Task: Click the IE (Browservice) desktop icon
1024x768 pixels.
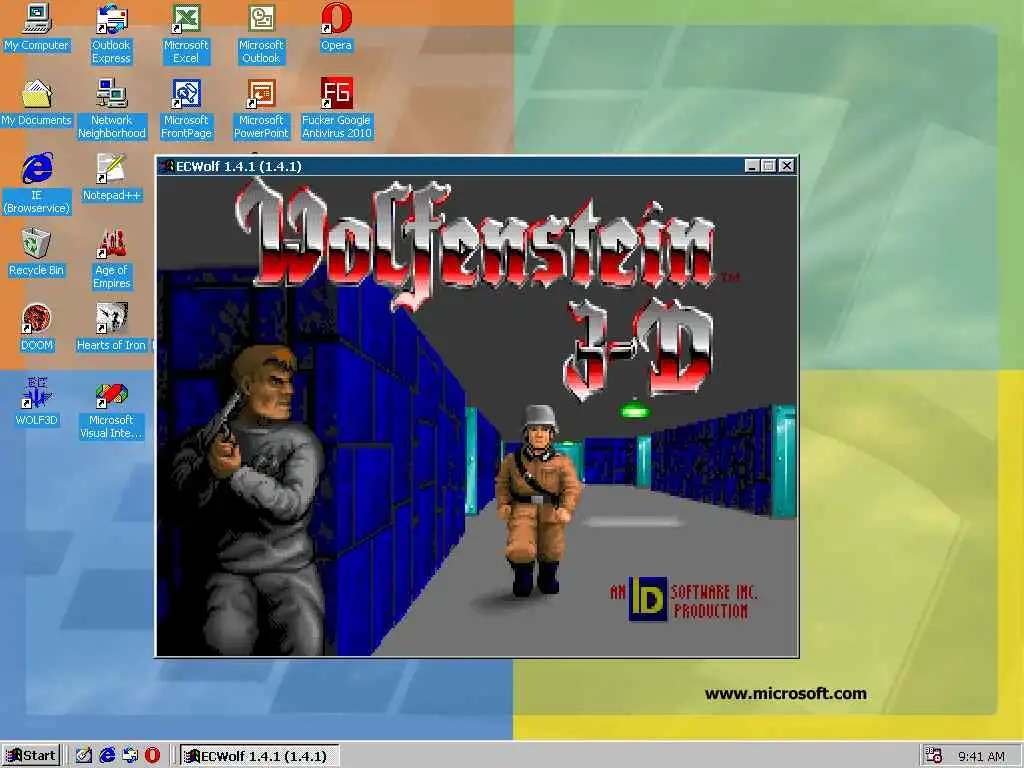Action: pos(37,184)
